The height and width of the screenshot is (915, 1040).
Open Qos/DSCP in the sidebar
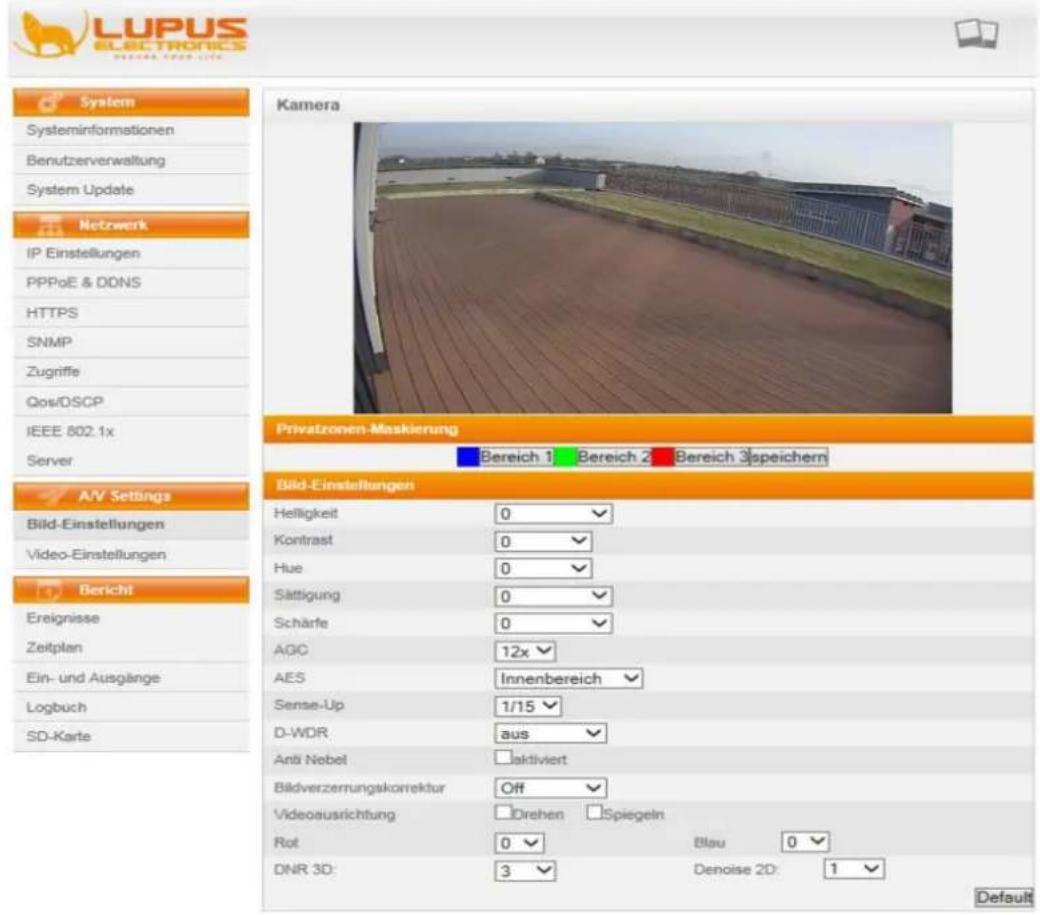click(131, 402)
